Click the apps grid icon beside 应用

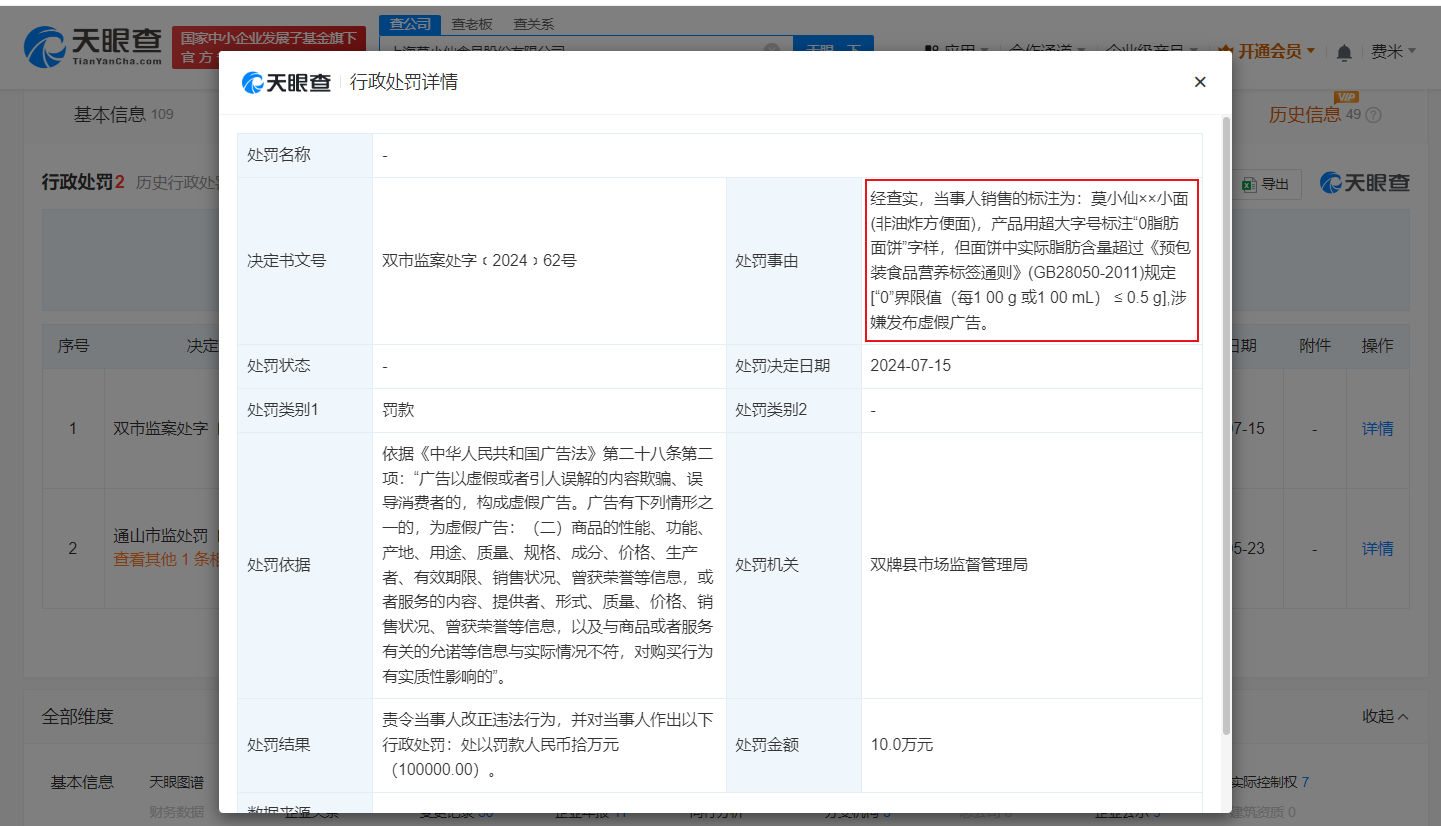pyautogui.click(x=931, y=48)
